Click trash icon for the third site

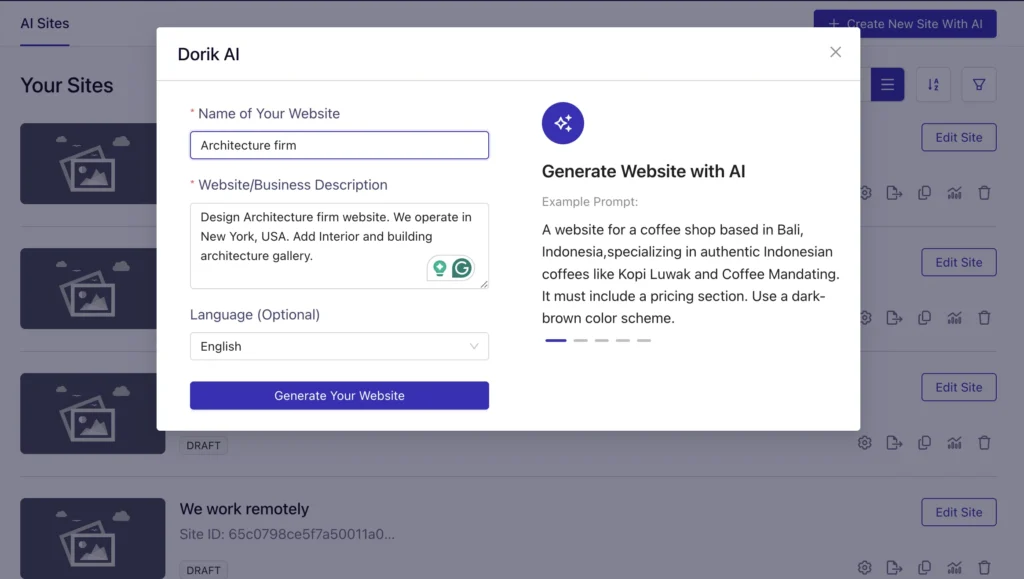click(984, 443)
